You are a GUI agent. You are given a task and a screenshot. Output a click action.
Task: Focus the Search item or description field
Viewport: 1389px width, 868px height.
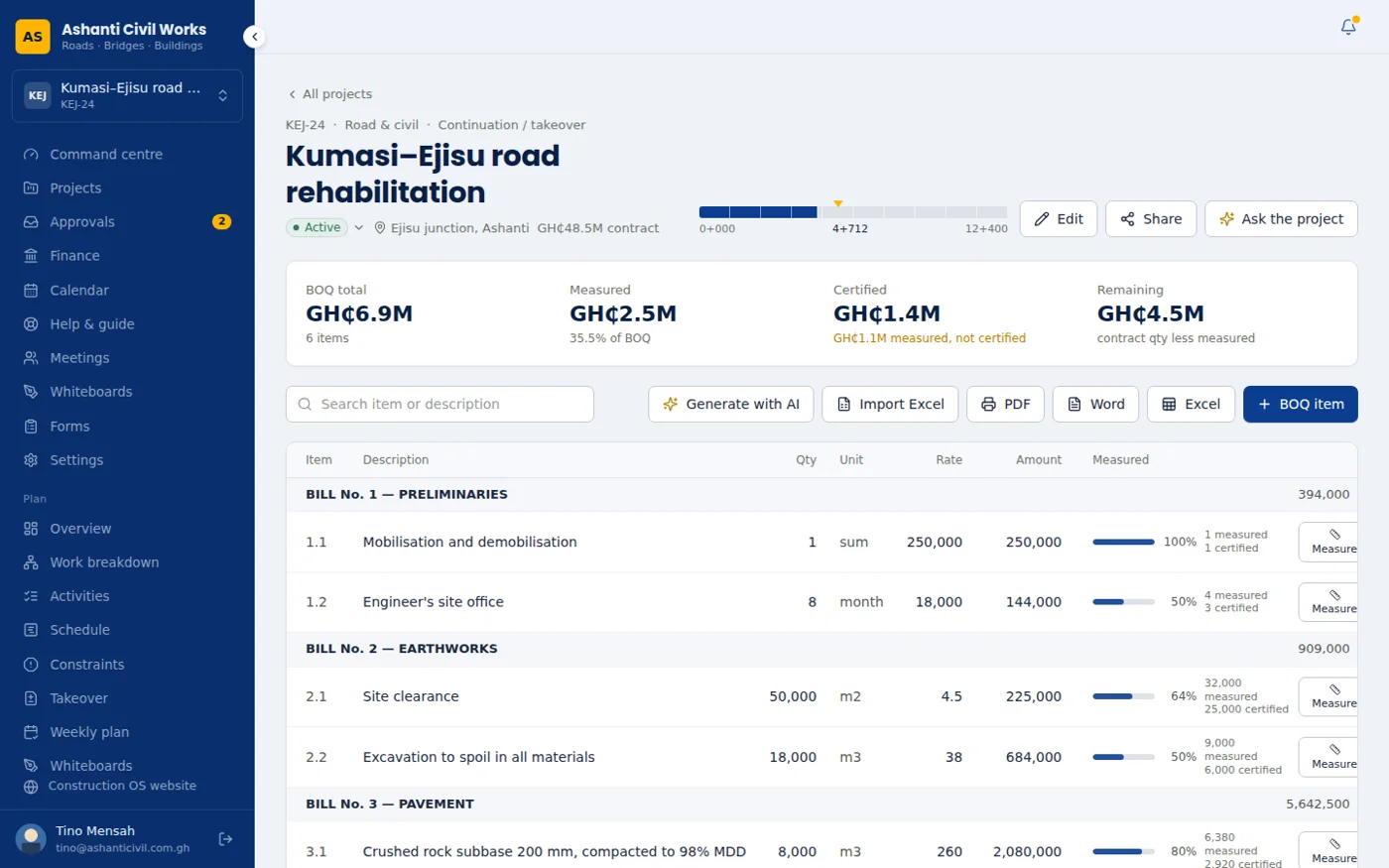point(440,405)
